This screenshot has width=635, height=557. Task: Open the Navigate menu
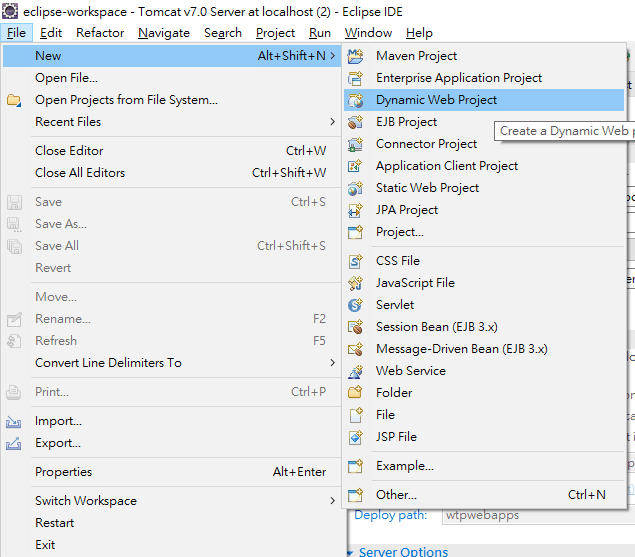[x=164, y=33]
